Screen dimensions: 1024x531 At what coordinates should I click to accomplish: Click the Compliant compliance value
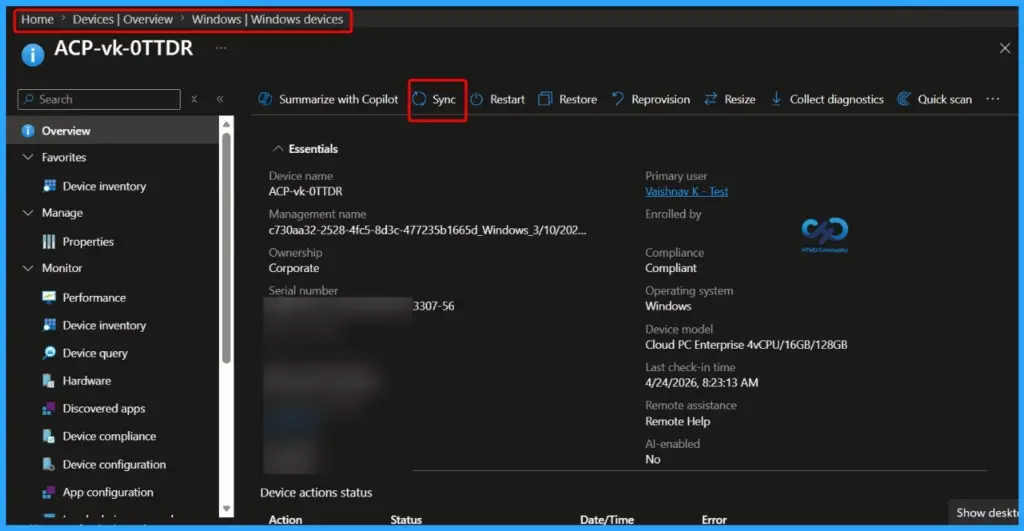[x=671, y=268]
